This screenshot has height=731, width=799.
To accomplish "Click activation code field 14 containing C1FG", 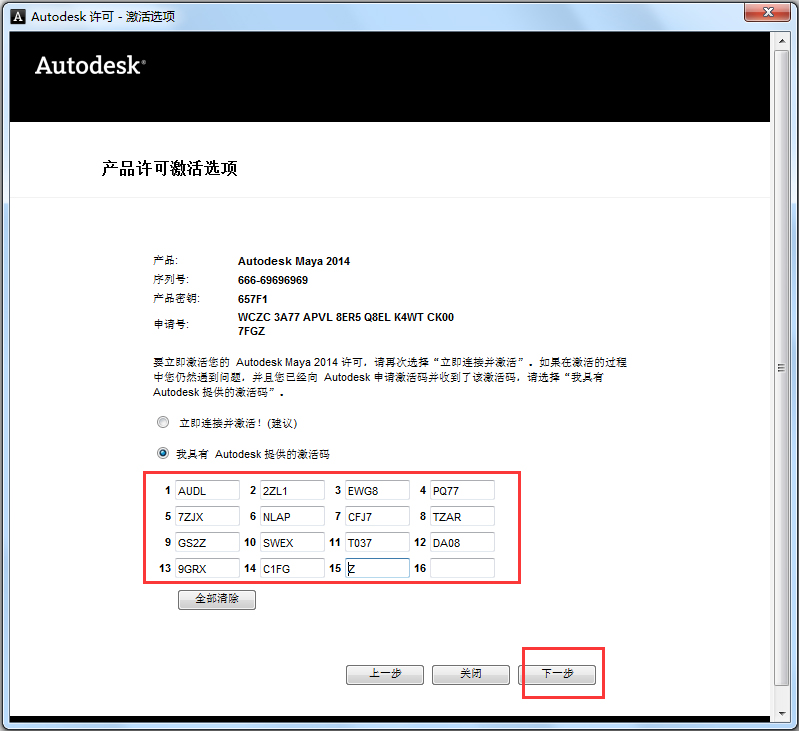I will 292,568.
